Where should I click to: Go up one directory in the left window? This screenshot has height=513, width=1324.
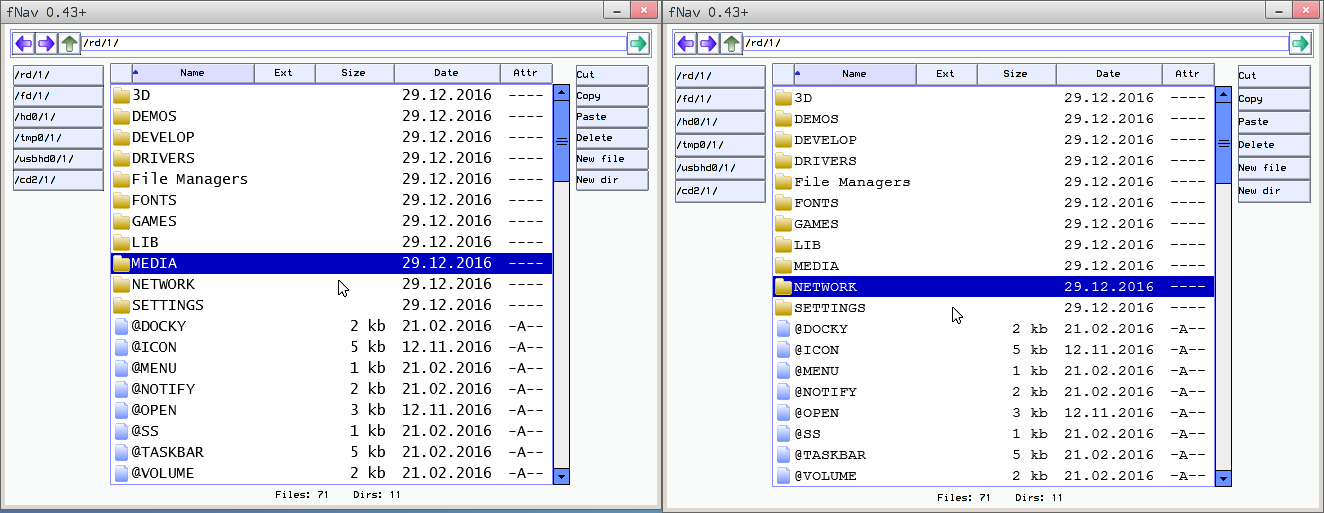pos(69,43)
